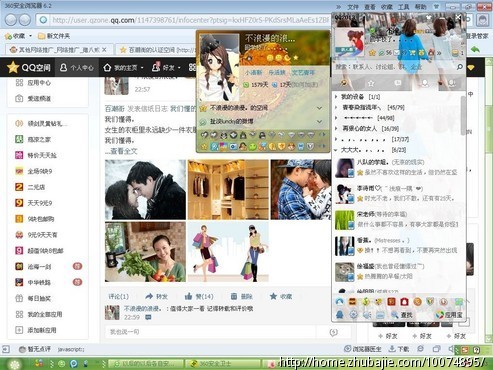Click the 二元店 app icon
Image resolution: width=493 pixels, height=370 pixels.
[19, 187]
